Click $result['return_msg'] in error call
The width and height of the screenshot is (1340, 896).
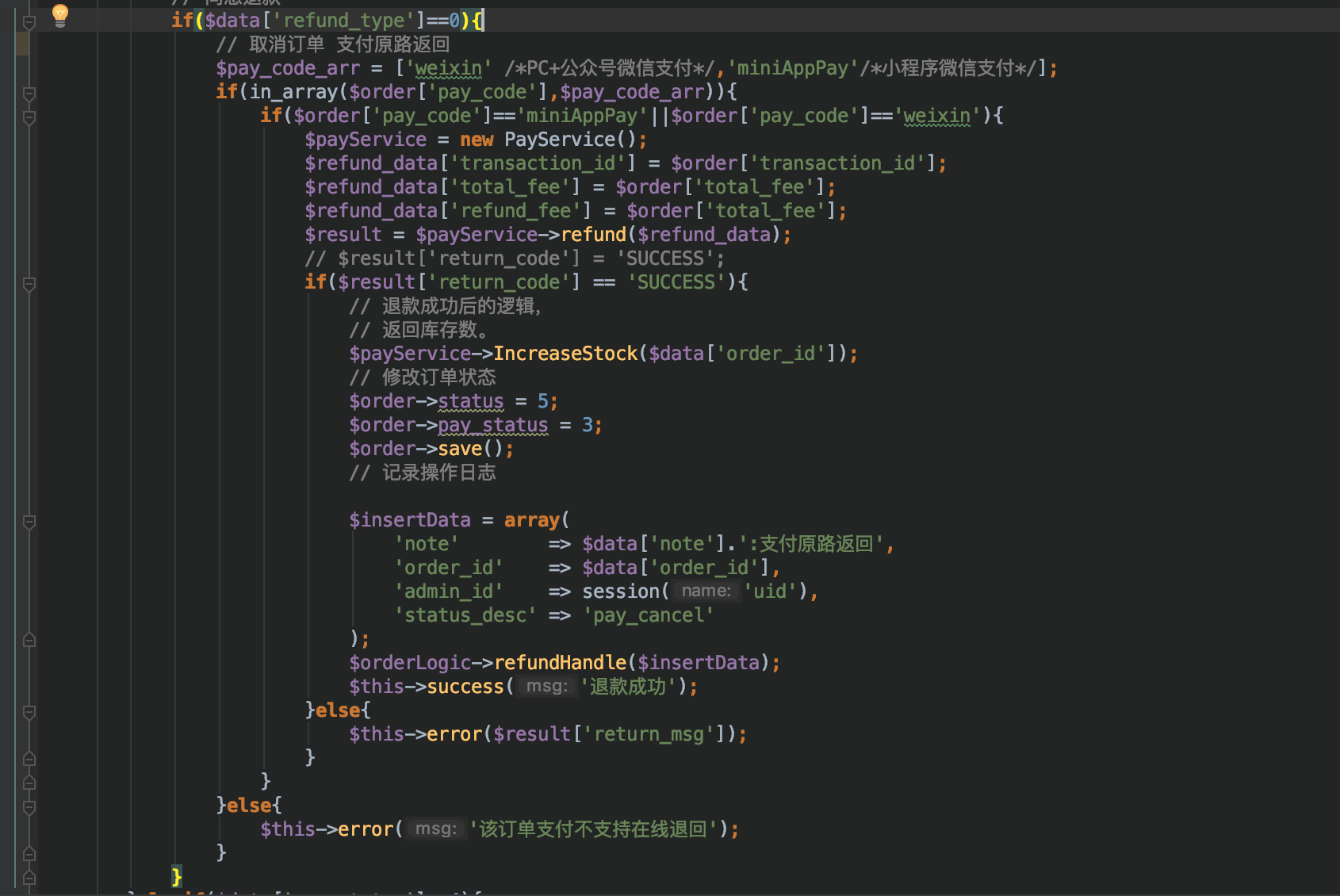[609, 734]
